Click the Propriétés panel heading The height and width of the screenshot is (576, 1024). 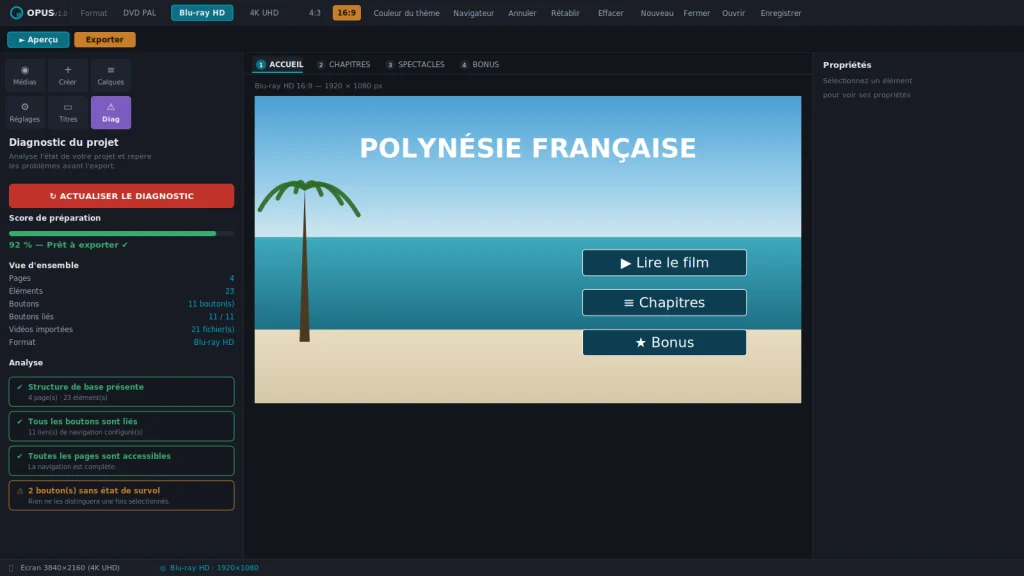(x=847, y=65)
